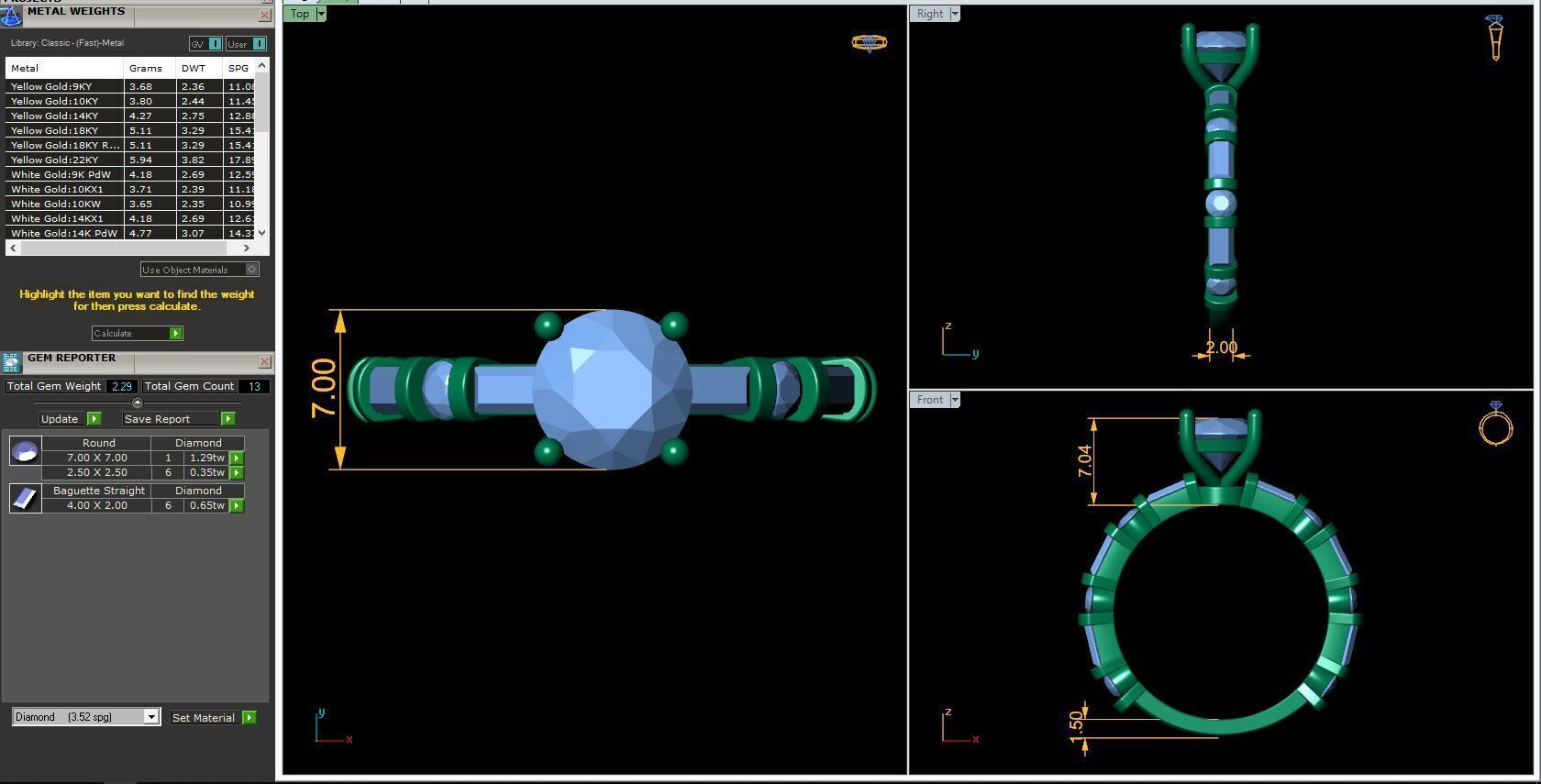Click the Right viewport orientation ring icon
Viewport: 1541px width, 784px height.
1495,38
